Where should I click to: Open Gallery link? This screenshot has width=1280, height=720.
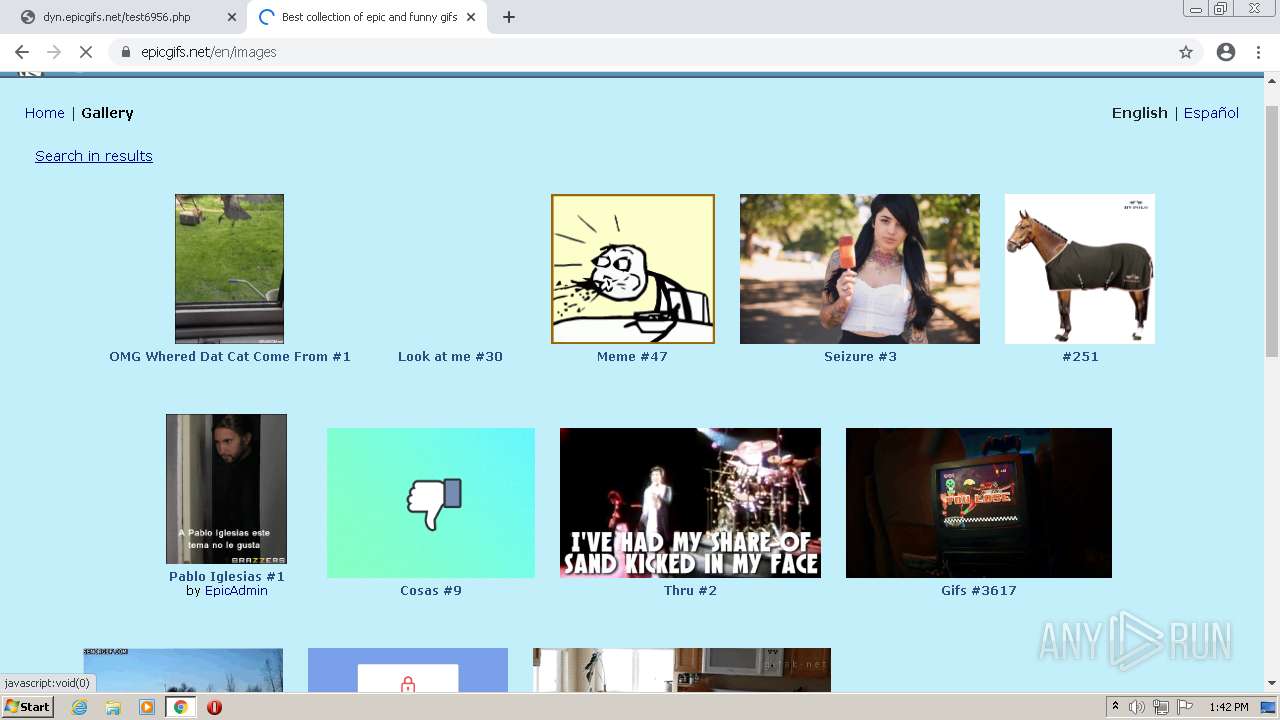pos(107,113)
